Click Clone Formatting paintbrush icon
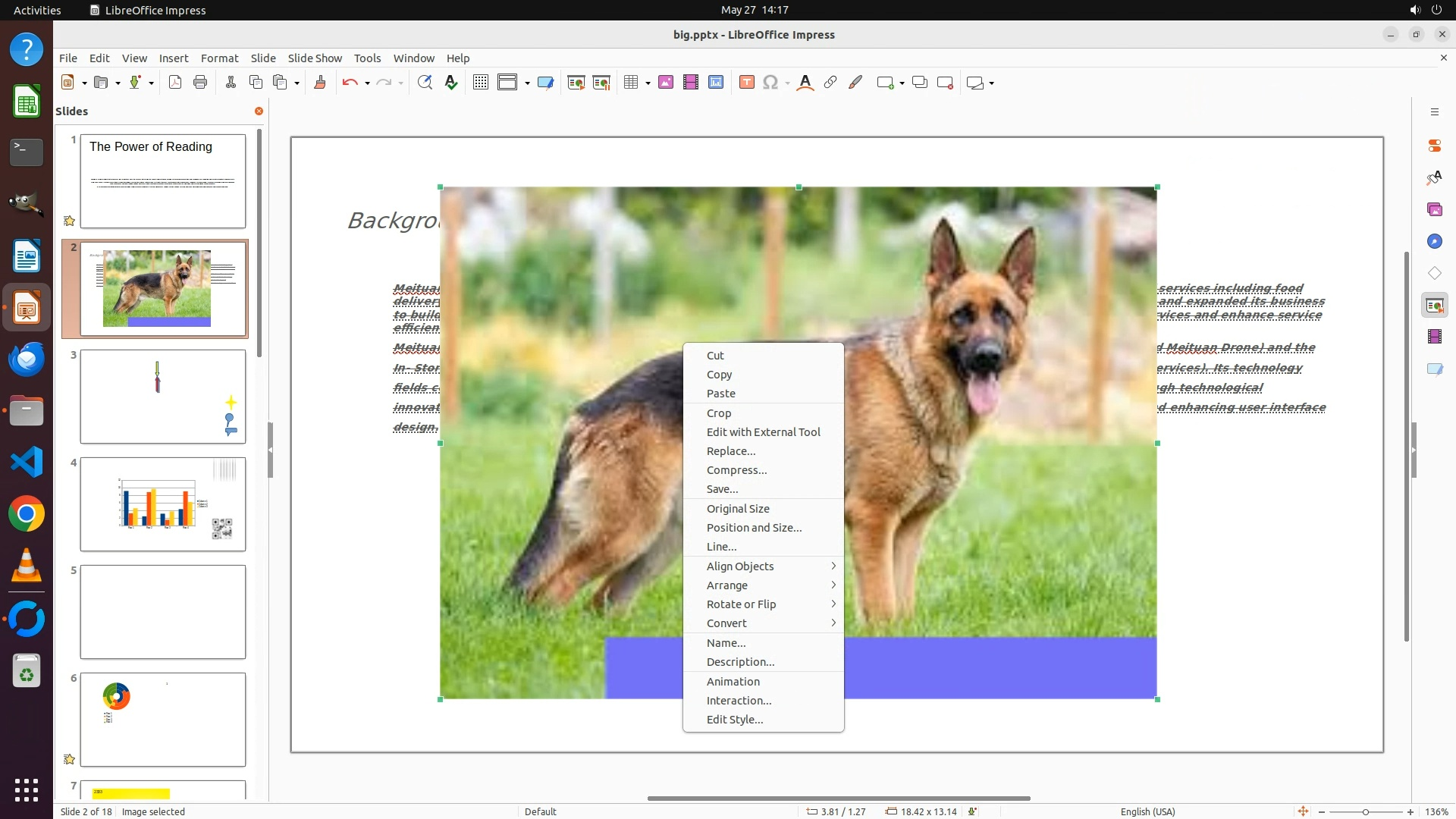1456x819 pixels. 319,83
